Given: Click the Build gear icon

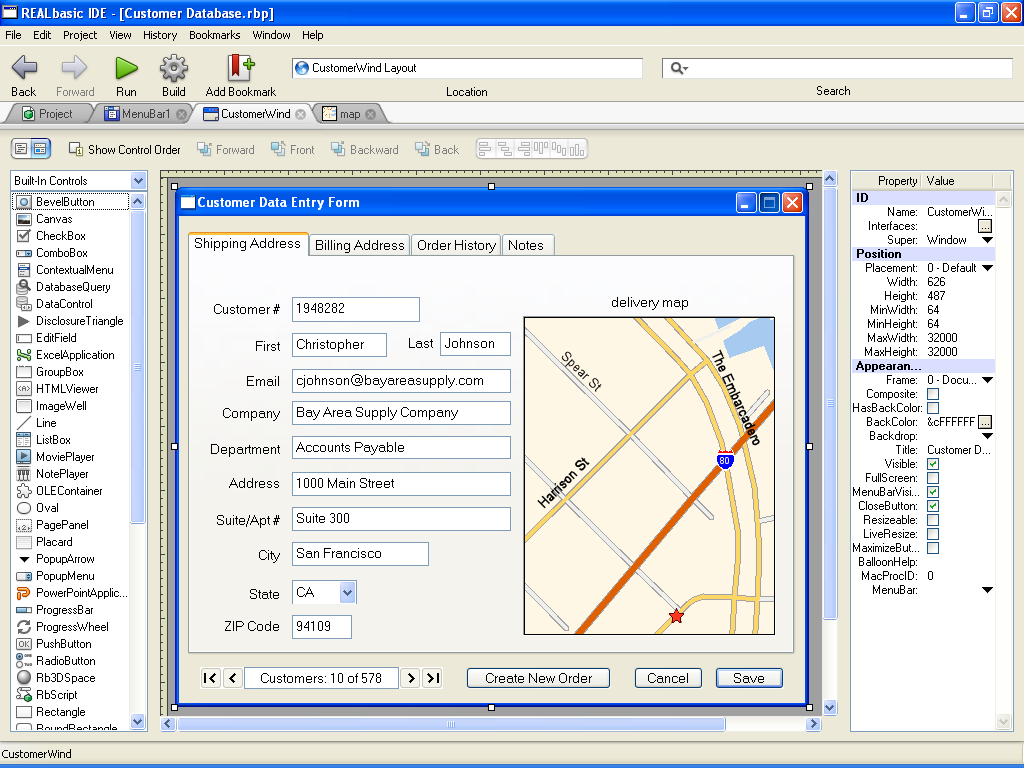Looking at the screenshot, I should [x=174, y=68].
